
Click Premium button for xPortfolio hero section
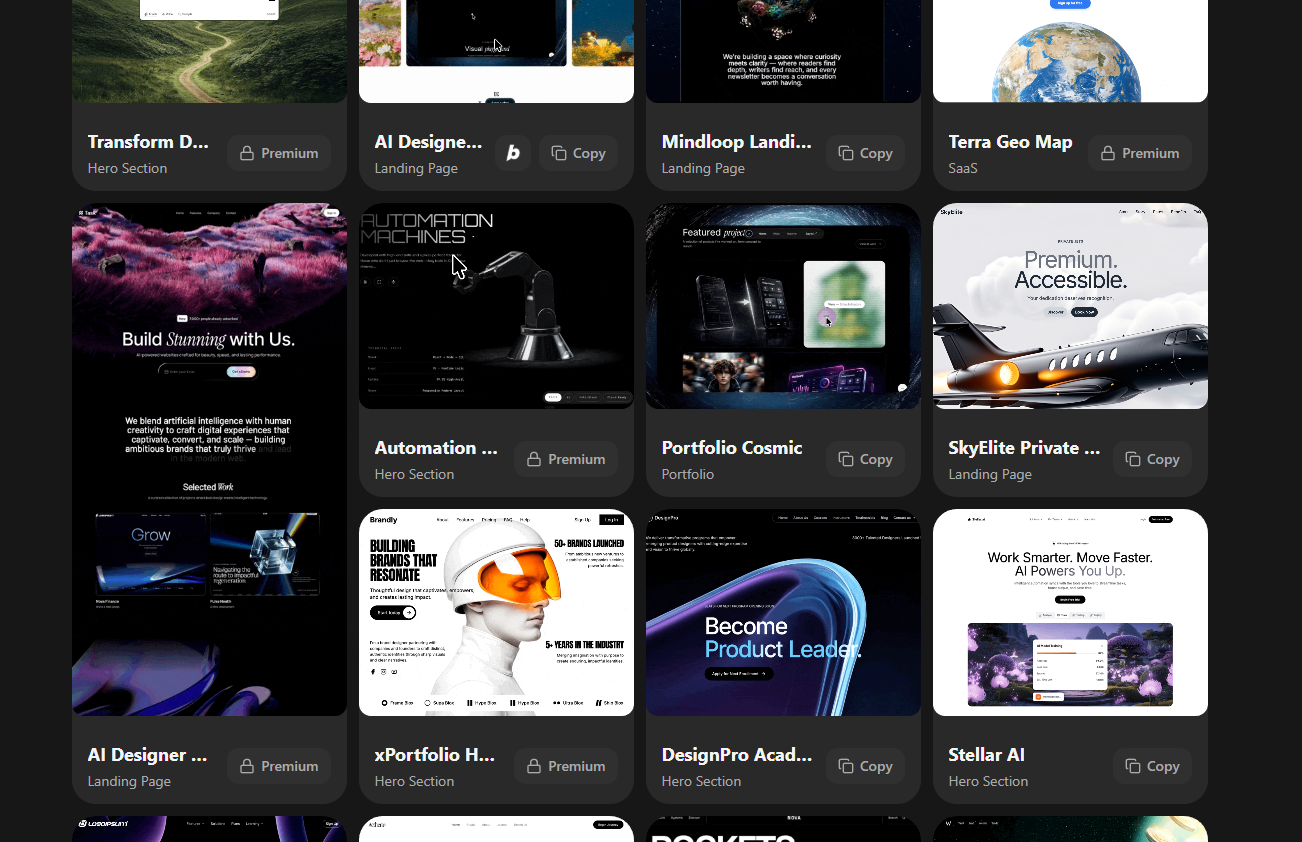point(566,766)
